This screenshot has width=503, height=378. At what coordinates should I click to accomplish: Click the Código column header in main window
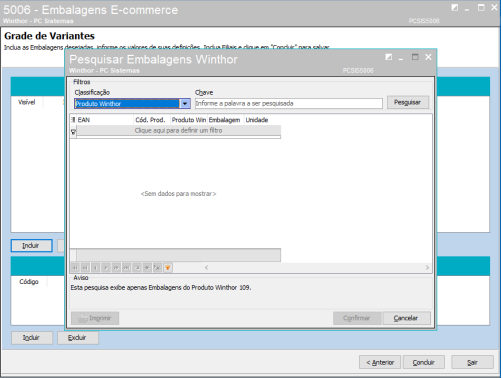point(29,282)
